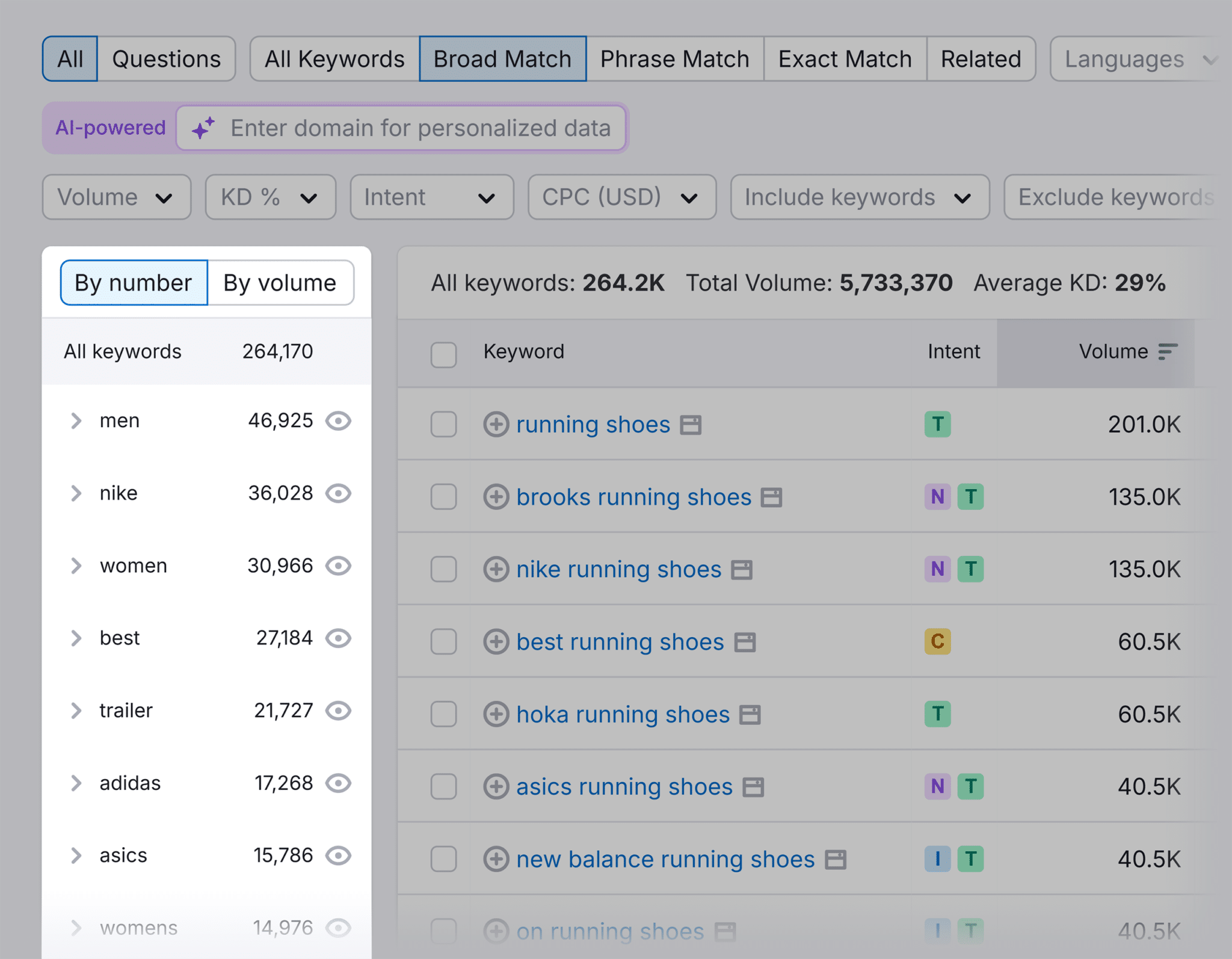Check the 'brooks running shoes' row checkbox

tap(443, 497)
